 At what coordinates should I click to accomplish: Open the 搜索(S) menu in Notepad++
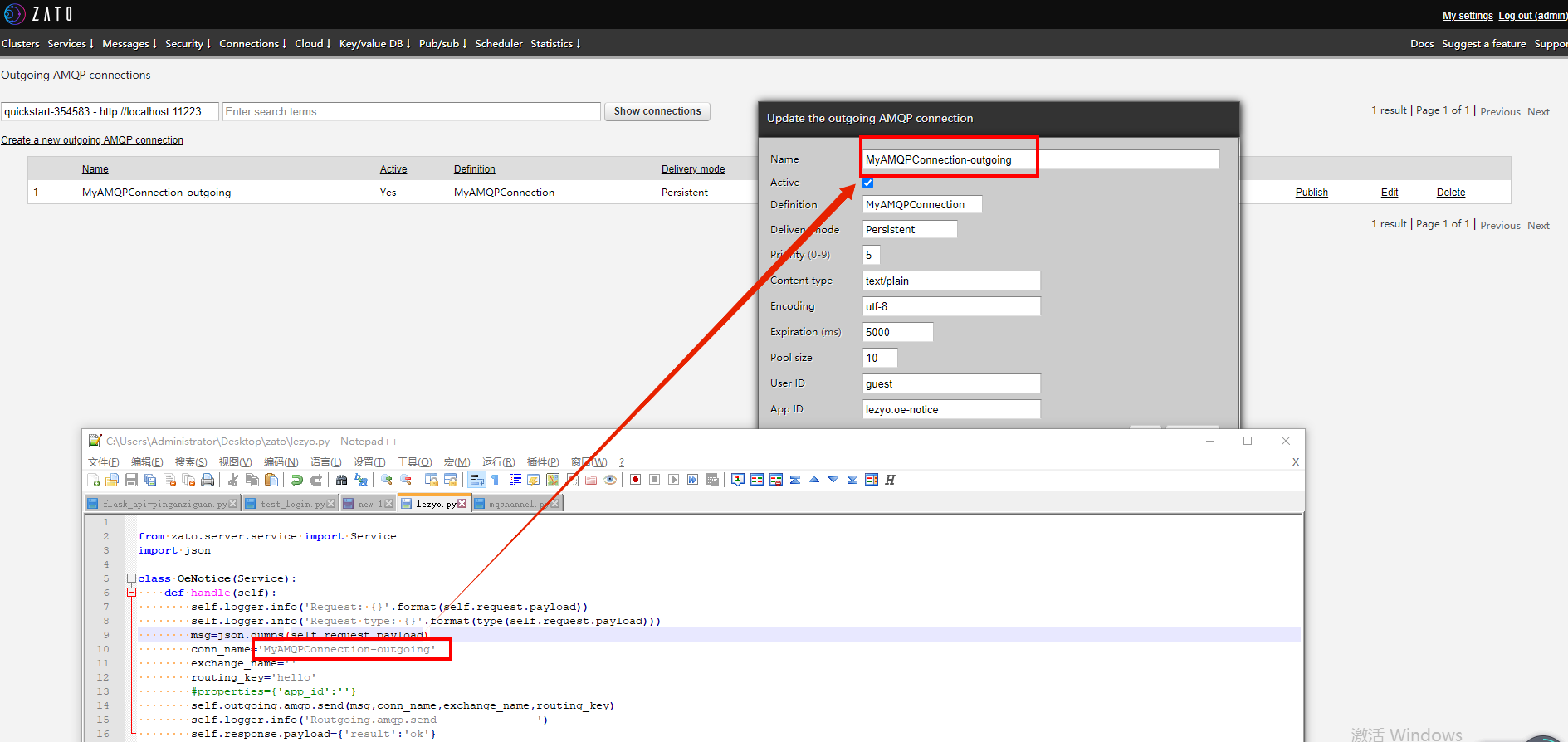(191, 462)
